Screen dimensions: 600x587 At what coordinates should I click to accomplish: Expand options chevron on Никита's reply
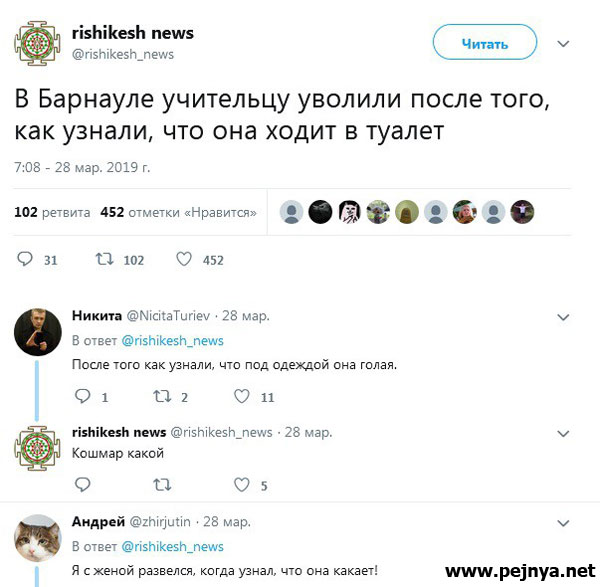pos(563,317)
